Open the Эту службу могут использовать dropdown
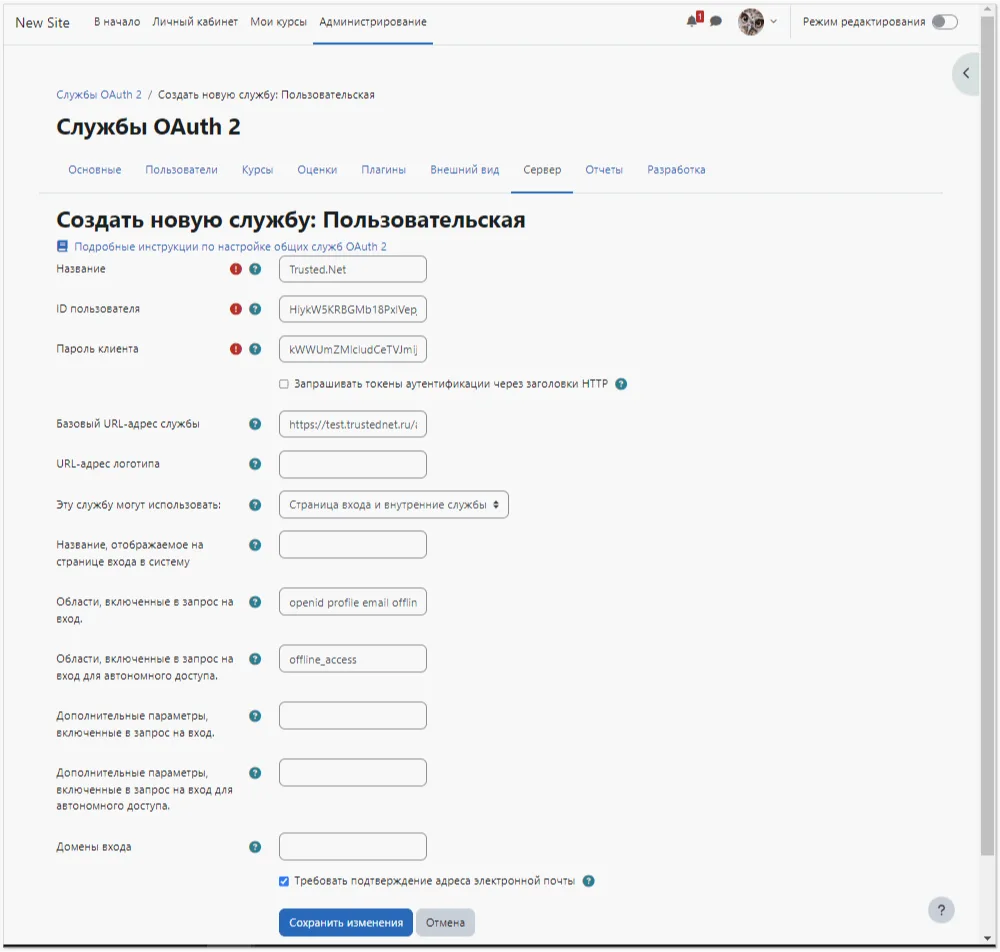Screen dimensions: 1000x952 393,504
